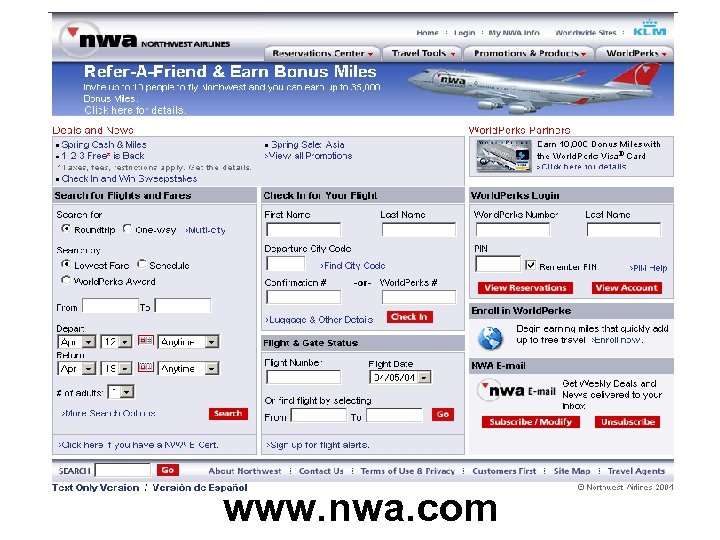Open calendar icon for Return date
Screen dimensions: 720x540
[146, 367]
